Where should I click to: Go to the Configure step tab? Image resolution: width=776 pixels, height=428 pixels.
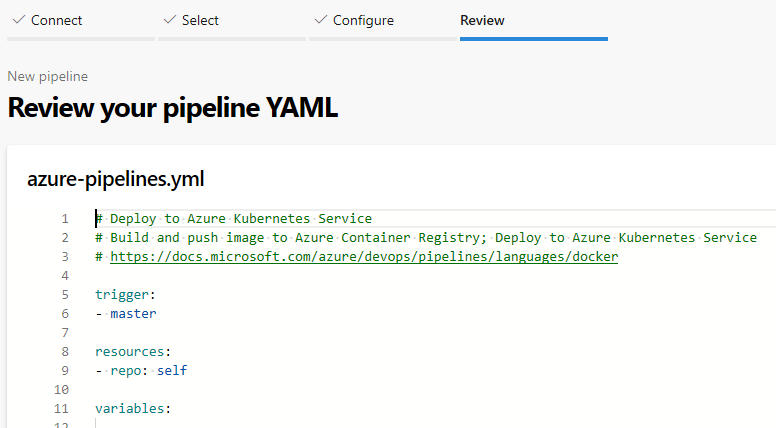tap(383, 21)
